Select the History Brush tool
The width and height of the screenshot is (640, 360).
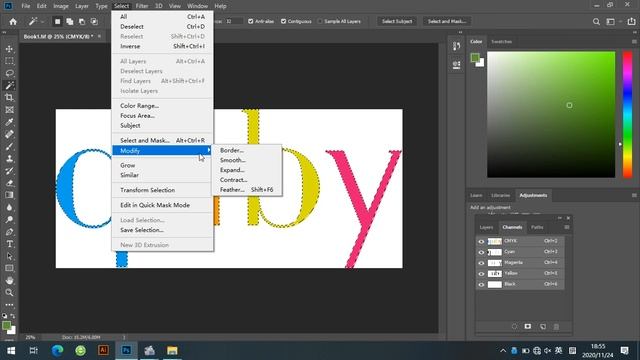point(9,171)
